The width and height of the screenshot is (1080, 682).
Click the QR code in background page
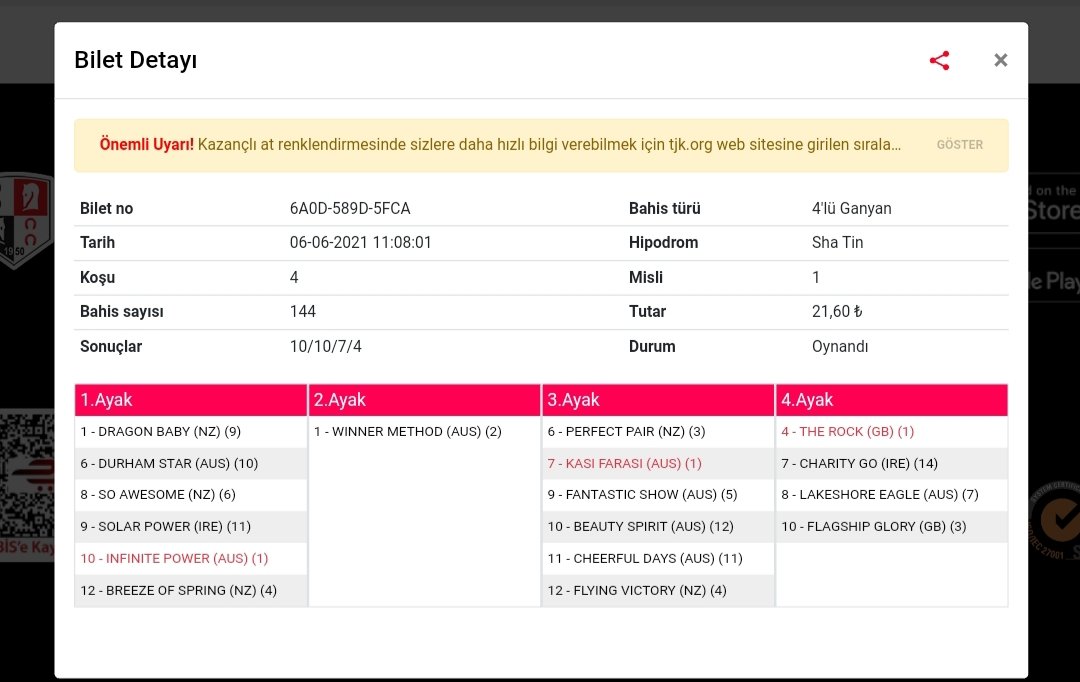[x=27, y=475]
